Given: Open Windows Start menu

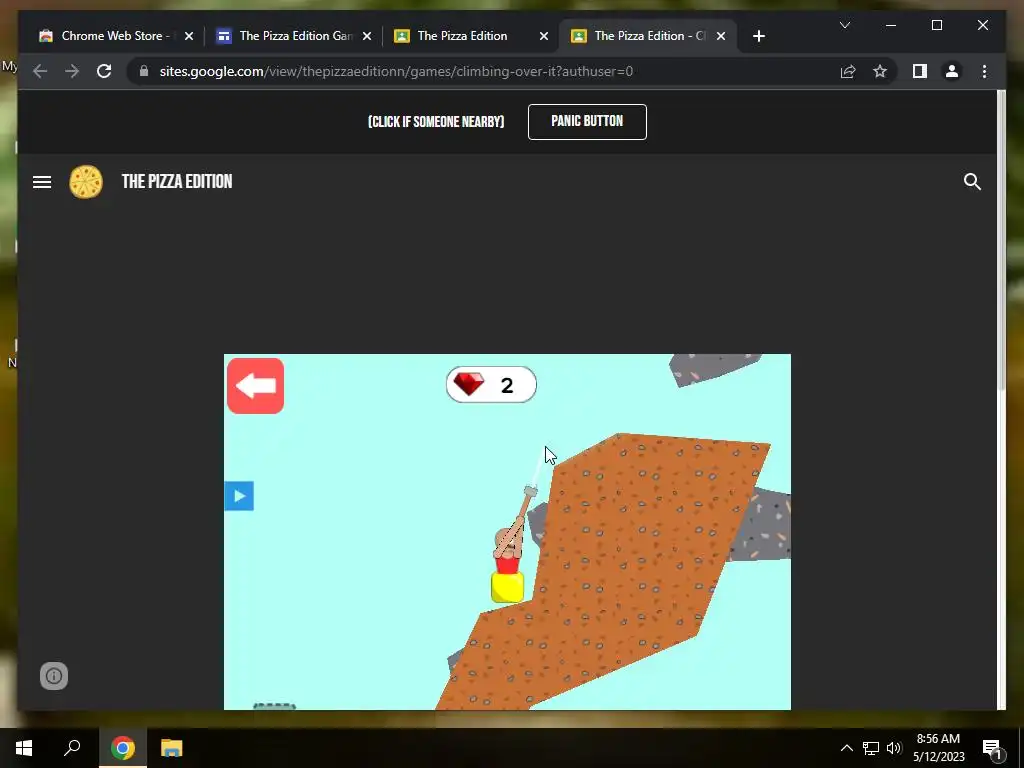Looking at the screenshot, I should point(24,748).
